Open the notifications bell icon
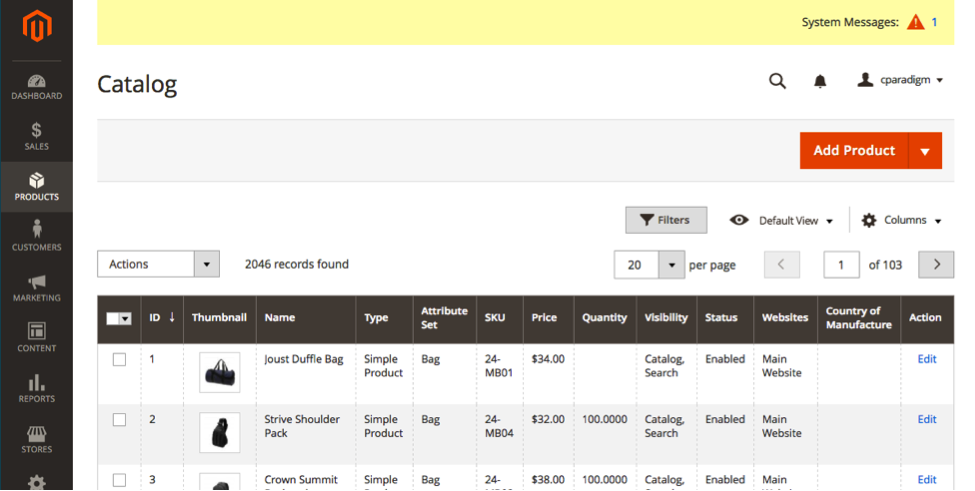 point(820,81)
